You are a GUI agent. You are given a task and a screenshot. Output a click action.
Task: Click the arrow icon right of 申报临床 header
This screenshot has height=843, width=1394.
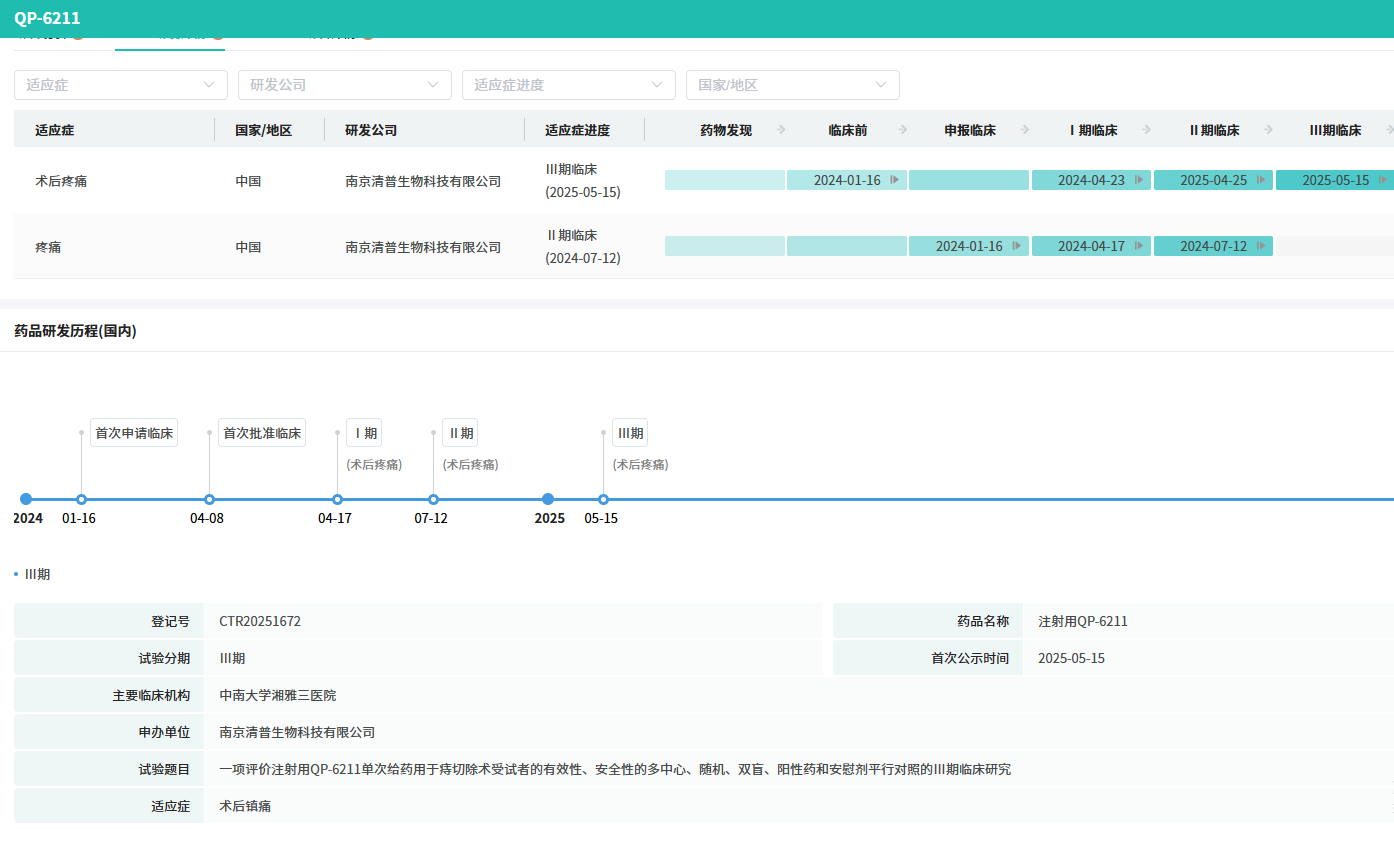coord(1025,130)
